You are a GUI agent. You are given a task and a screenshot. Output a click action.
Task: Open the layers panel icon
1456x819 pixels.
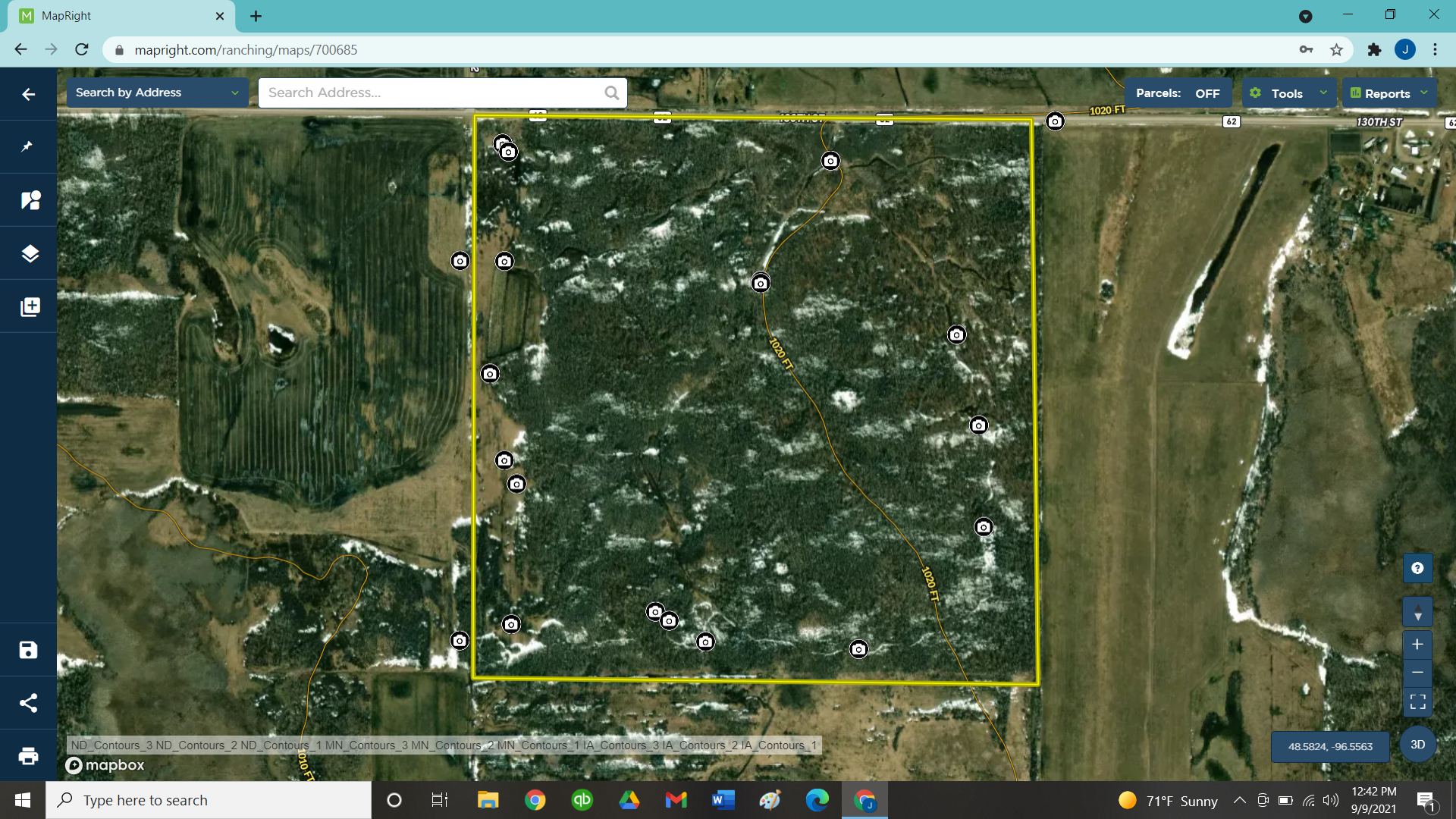(29, 253)
